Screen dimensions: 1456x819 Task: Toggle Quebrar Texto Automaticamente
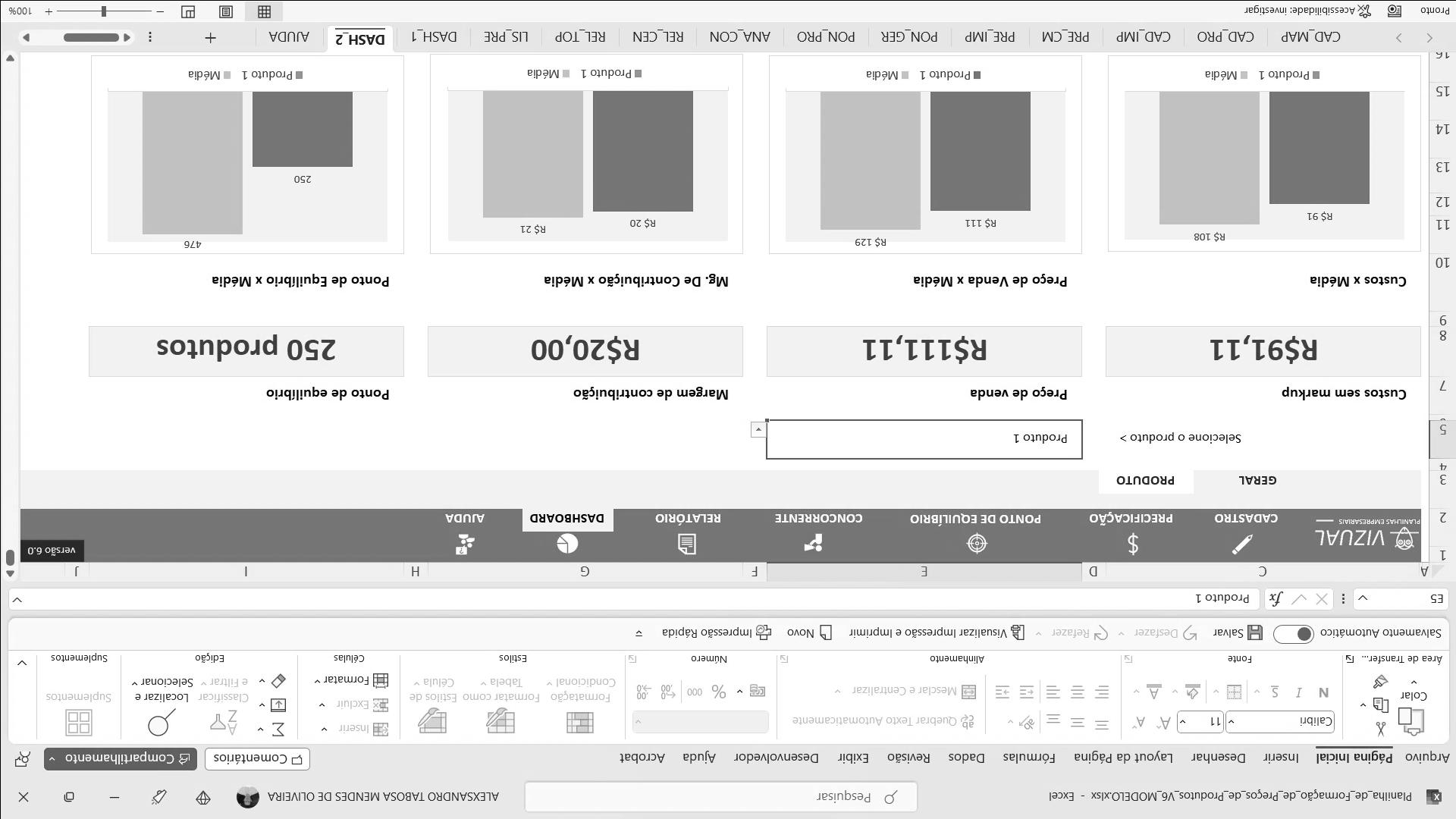(883, 720)
